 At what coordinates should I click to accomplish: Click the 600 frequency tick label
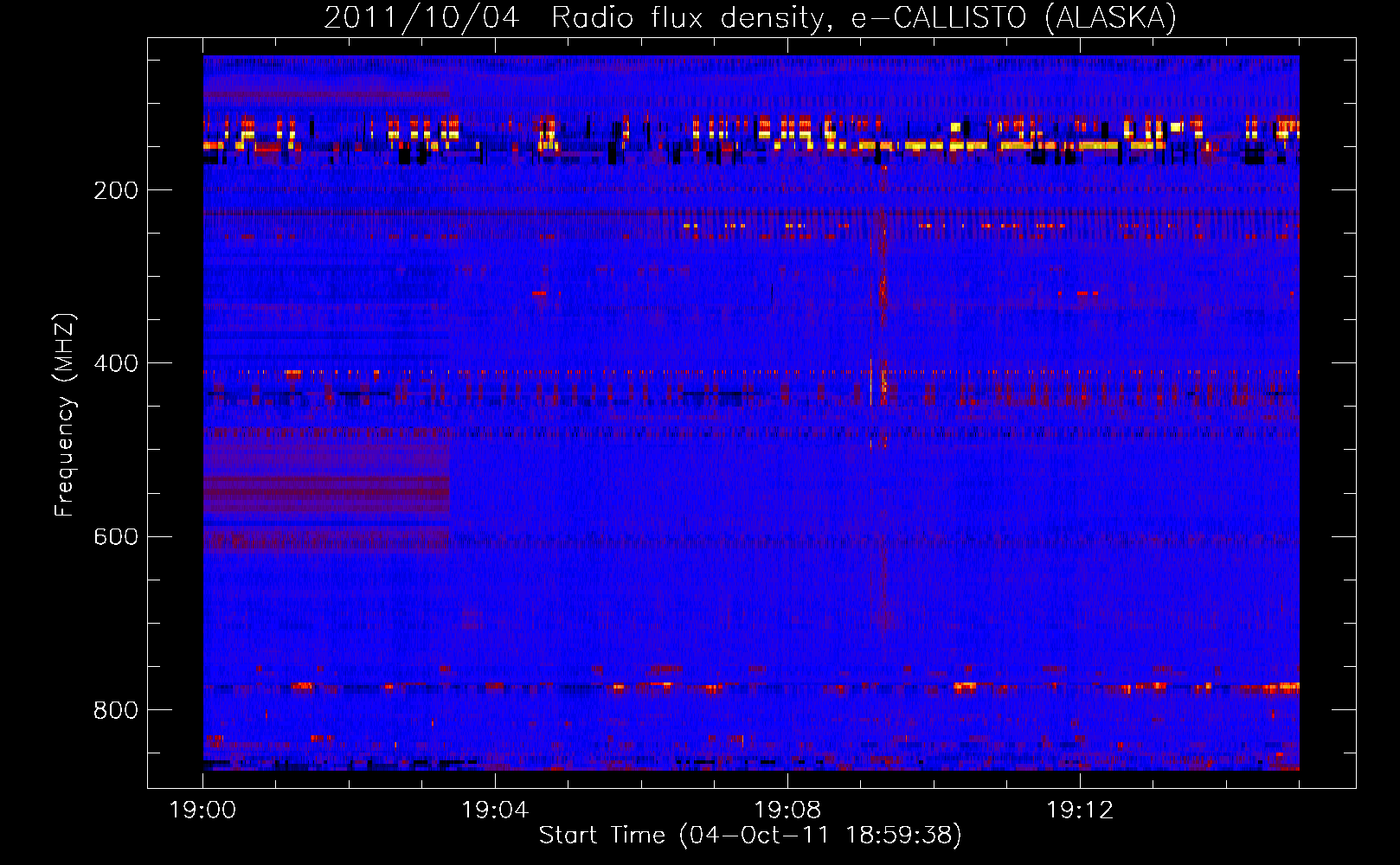click(116, 536)
